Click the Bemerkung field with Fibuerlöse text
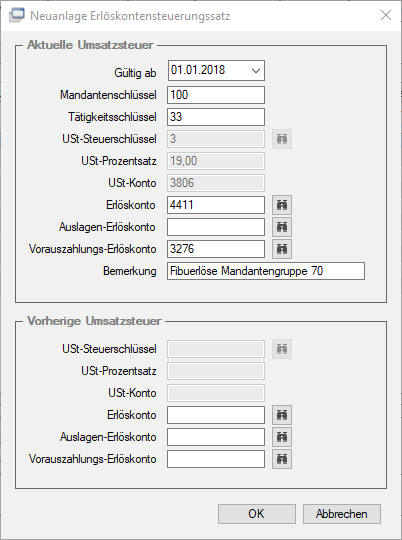This screenshot has width=402, height=540. (x=266, y=271)
